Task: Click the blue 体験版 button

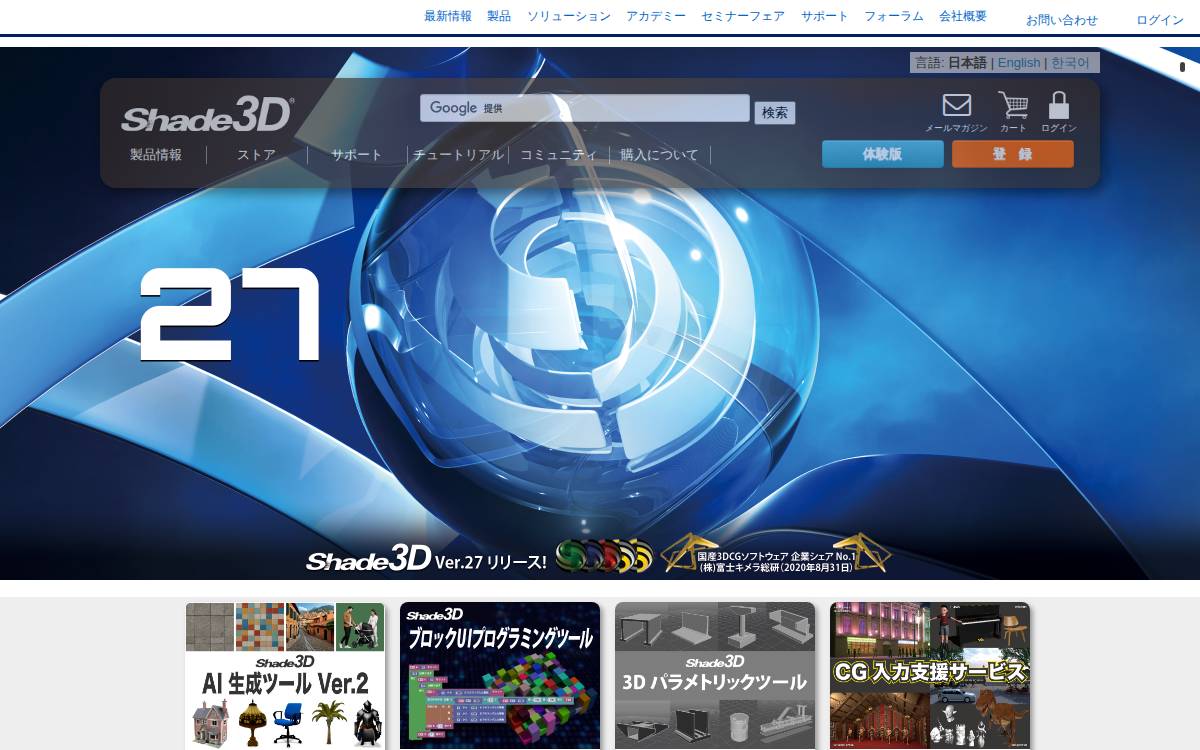Action: [883, 154]
